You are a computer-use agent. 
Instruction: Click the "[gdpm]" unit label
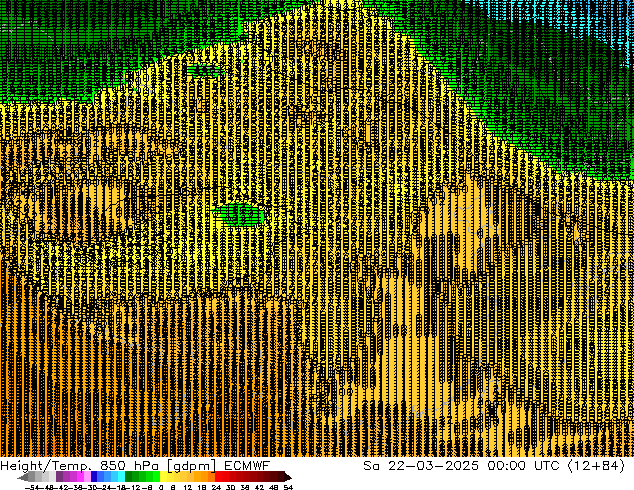coord(191,466)
